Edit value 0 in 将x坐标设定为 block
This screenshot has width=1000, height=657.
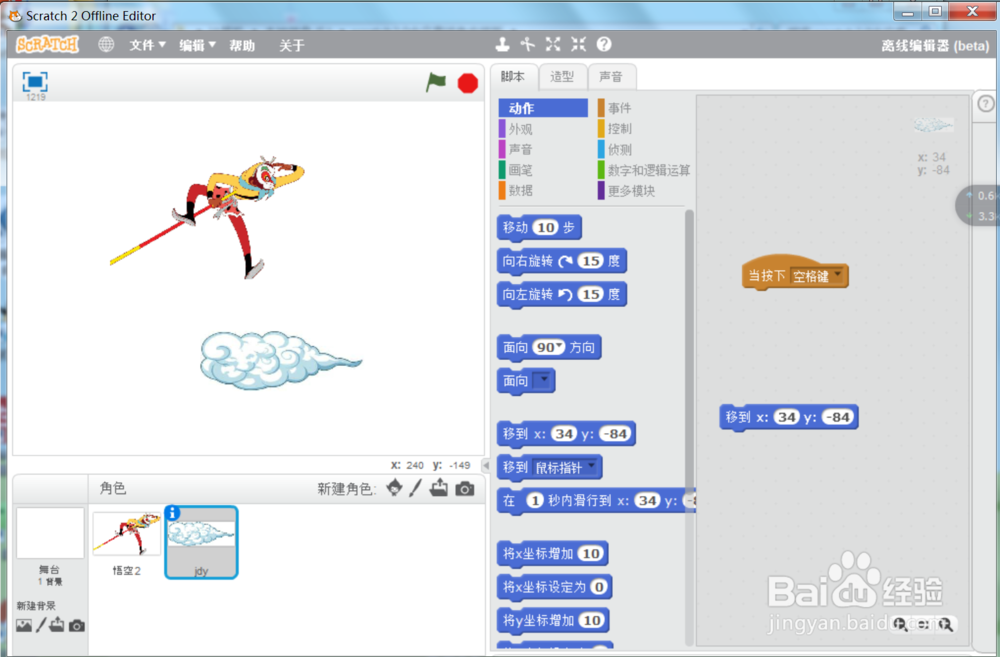(x=598, y=587)
